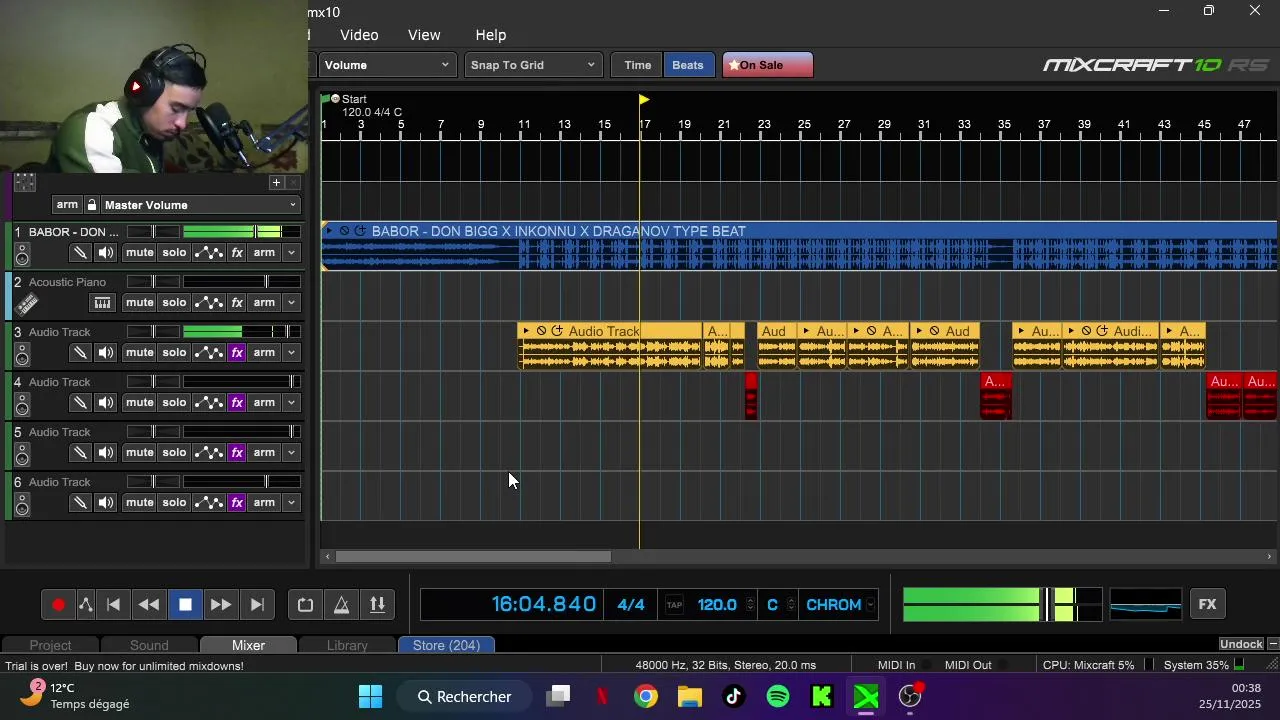Mute Audio Track 4

(139, 403)
